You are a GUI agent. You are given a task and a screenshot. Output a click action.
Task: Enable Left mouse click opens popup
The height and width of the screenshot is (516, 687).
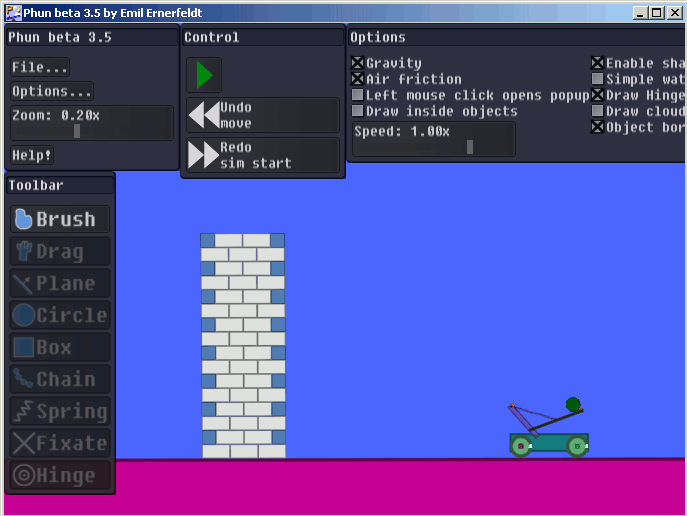coord(358,95)
